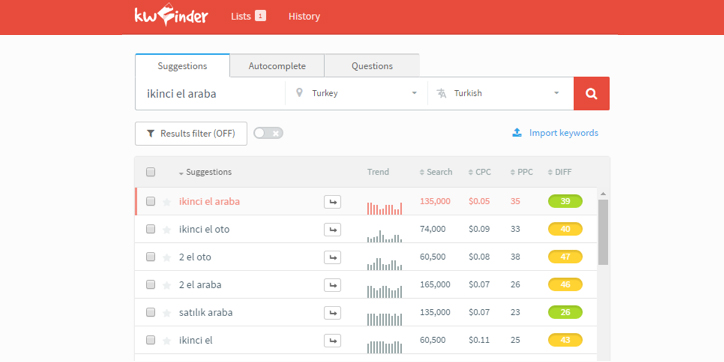The image size is (724, 362).
Task: Toggle the results filter switch
Action: click(268, 133)
